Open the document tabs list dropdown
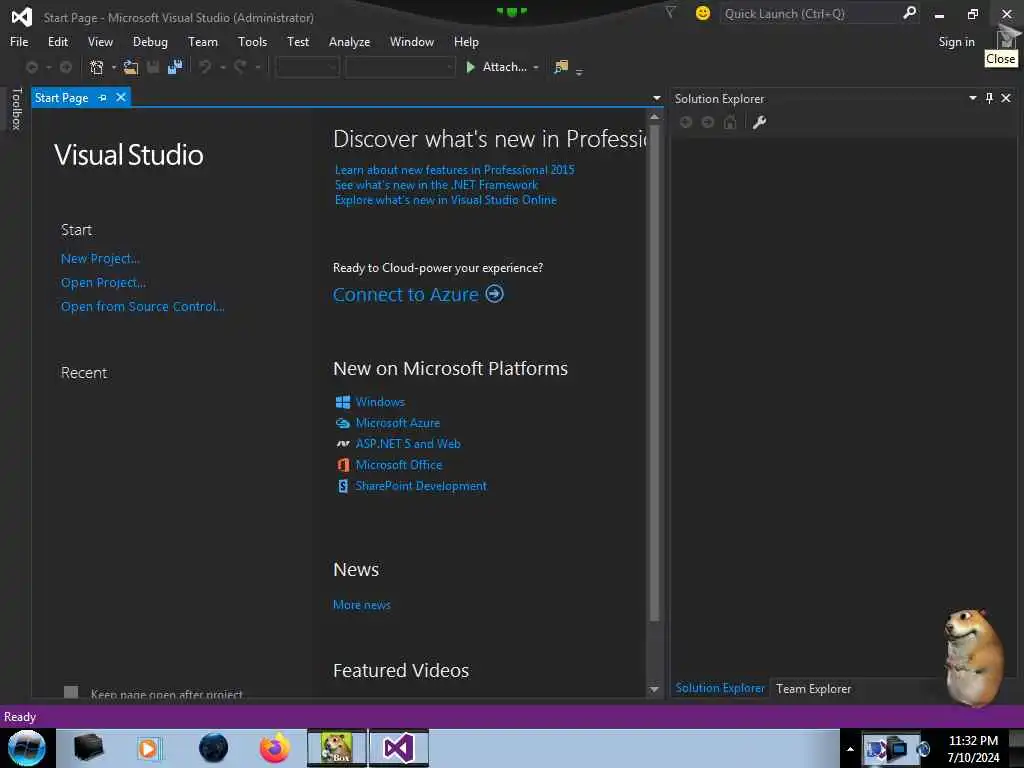This screenshot has height=768, width=1024. [x=656, y=99]
